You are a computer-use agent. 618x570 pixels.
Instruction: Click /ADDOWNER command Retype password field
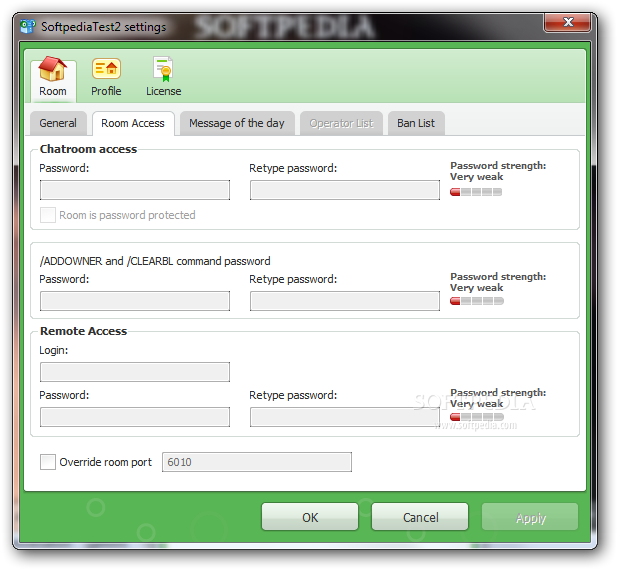coord(345,301)
